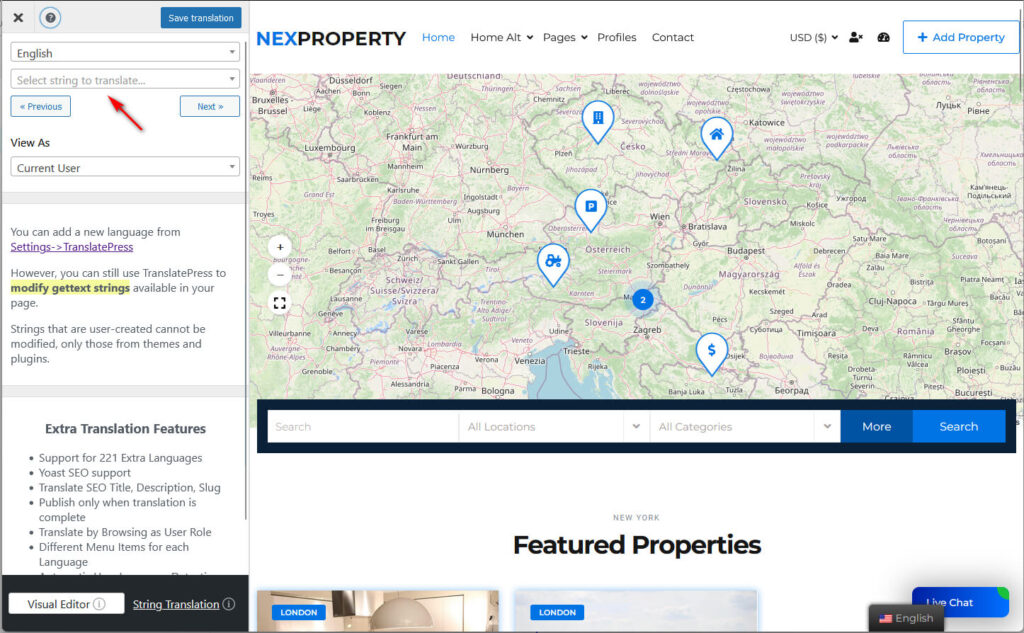Click the building map marker
The height and width of the screenshot is (633, 1024).
pyautogui.click(x=598, y=121)
